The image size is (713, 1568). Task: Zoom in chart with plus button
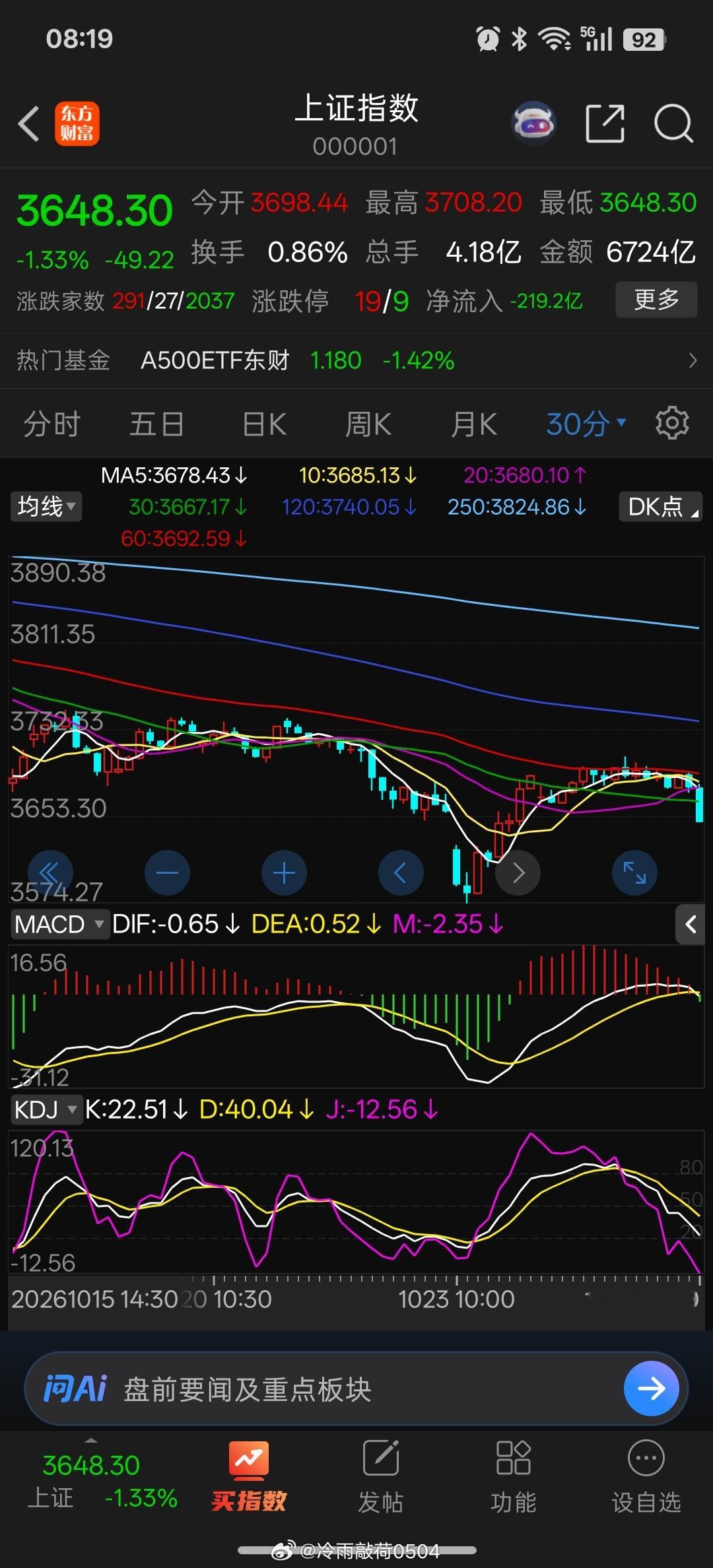pyautogui.click(x=284, y=873)
